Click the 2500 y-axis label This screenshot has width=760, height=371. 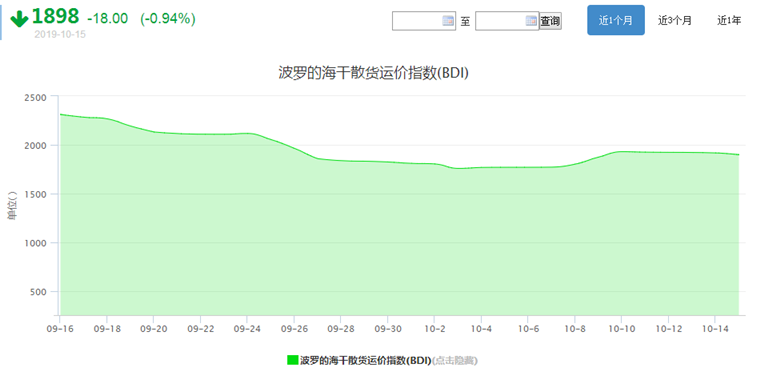click(35, 97)
